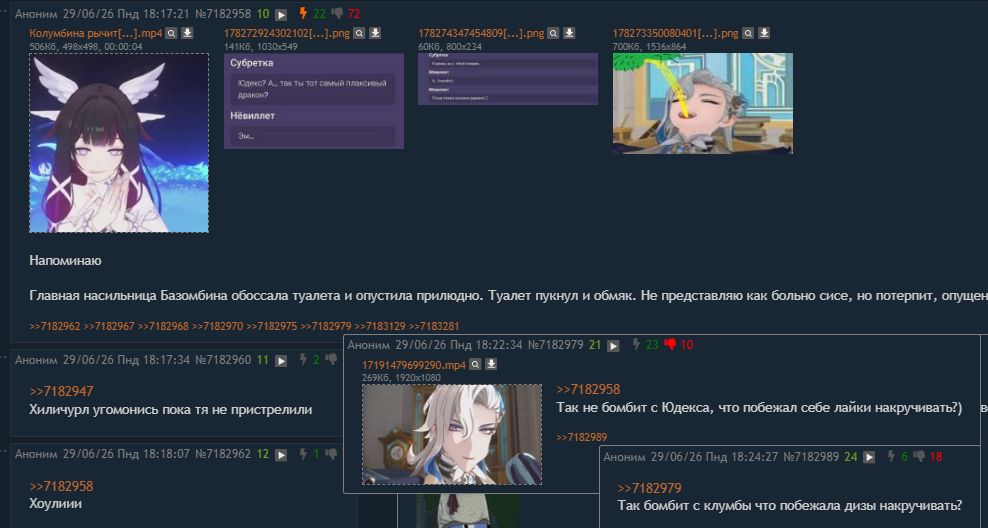Open file link 17827292430210[...].png

click(287, 33)
